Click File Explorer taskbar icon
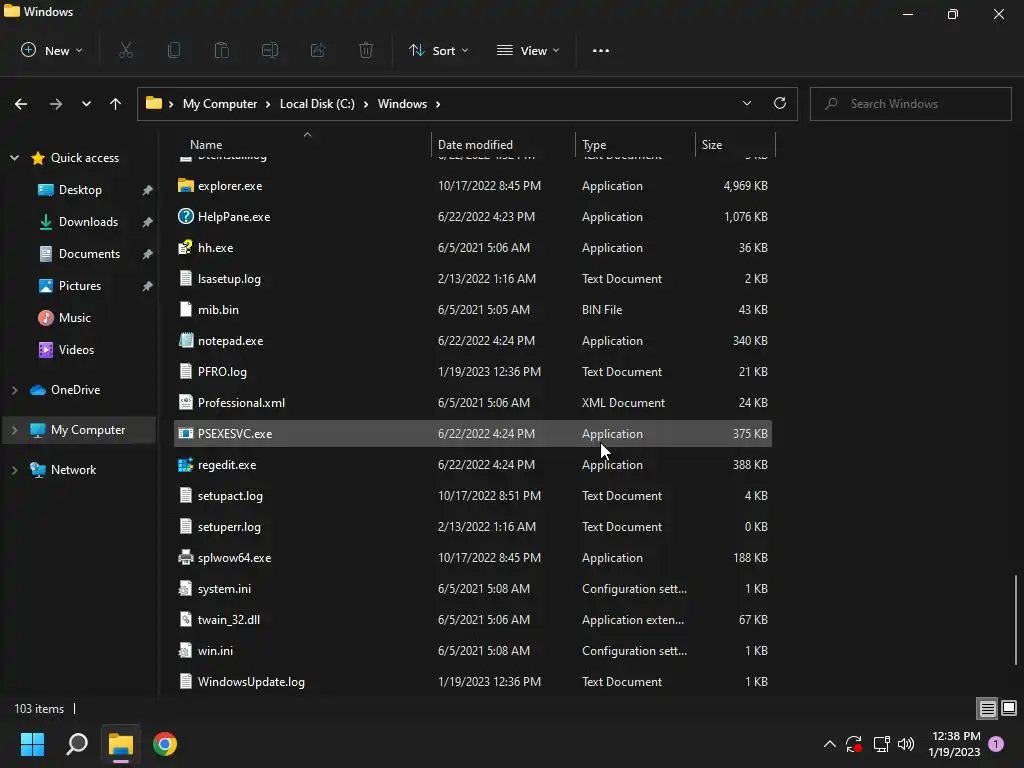The image size is (1024, 768). 121,744
